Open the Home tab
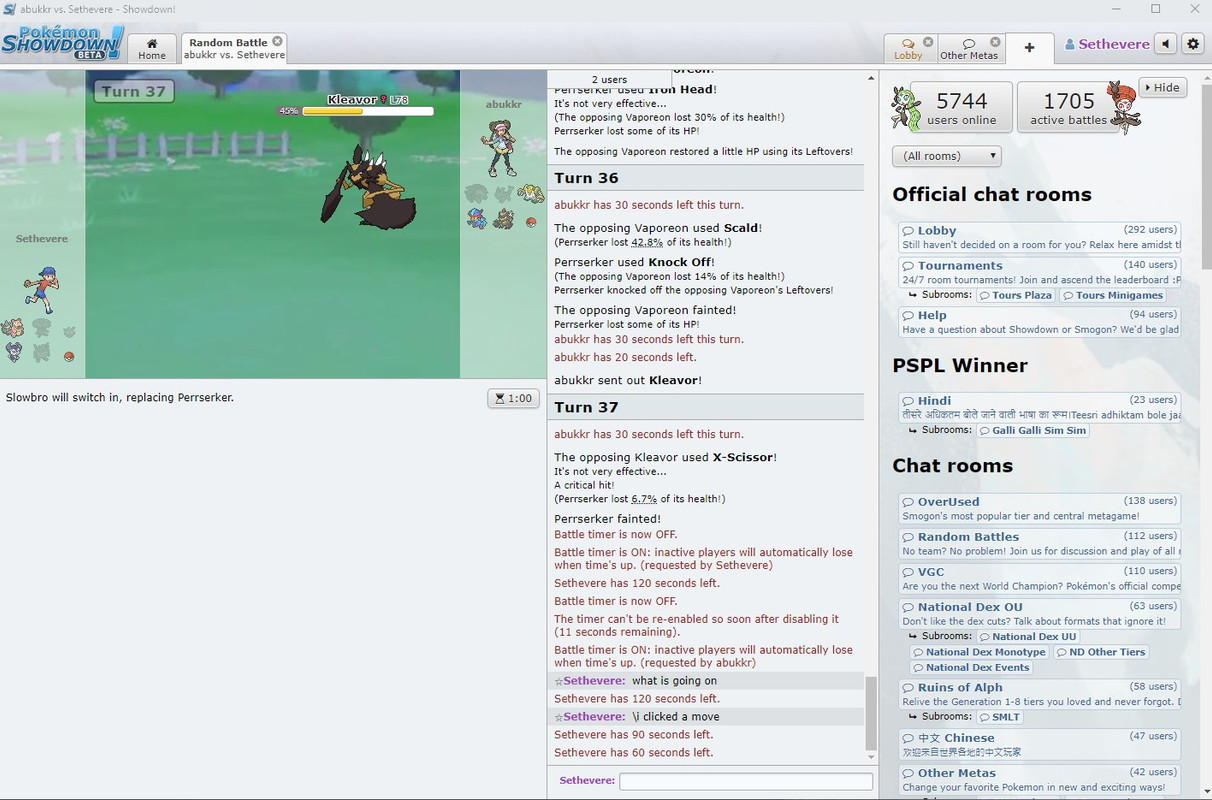Image resolution: width=1212 pixels, height=800 pixels. pos(152,48)
